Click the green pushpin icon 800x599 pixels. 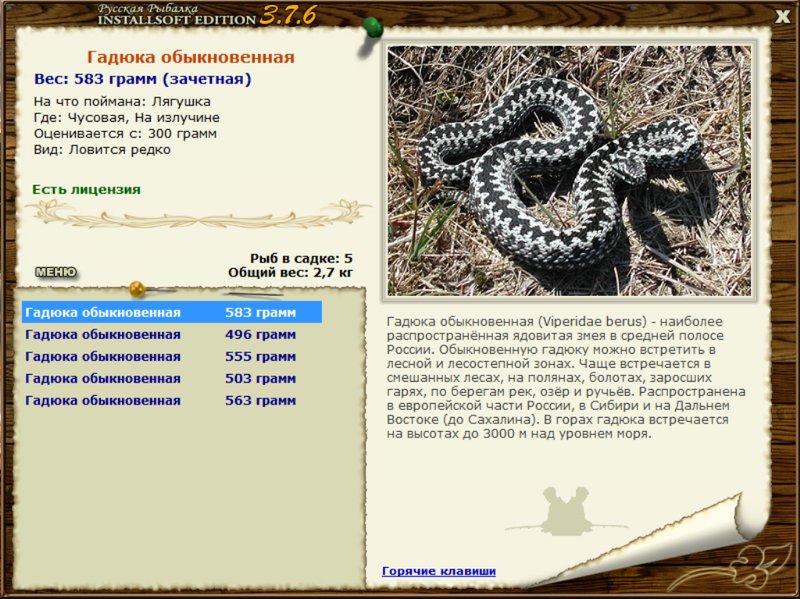point(372,27)
